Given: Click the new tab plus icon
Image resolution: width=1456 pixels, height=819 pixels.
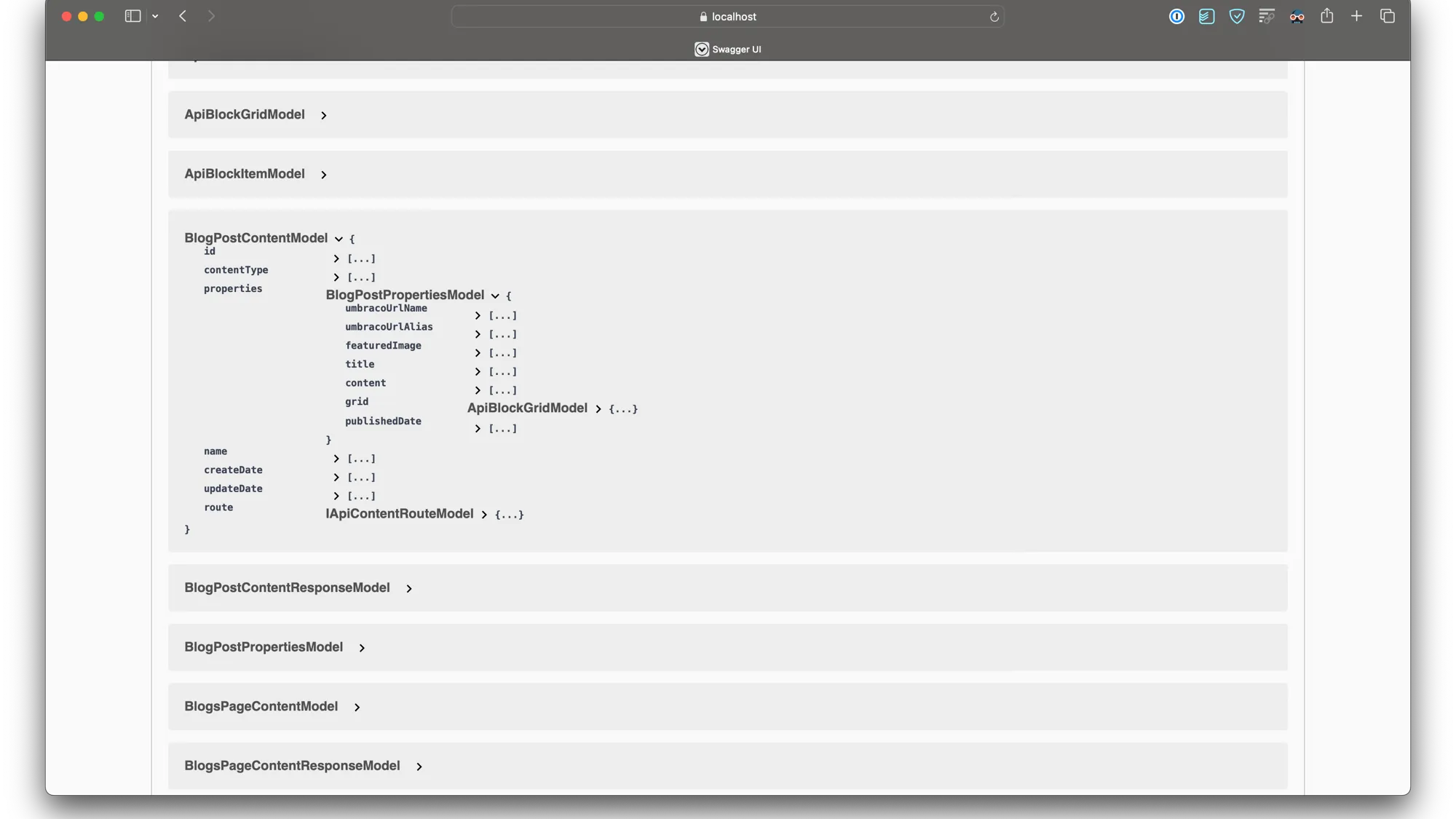Looking at the screenshot, I should (1356, 16).
